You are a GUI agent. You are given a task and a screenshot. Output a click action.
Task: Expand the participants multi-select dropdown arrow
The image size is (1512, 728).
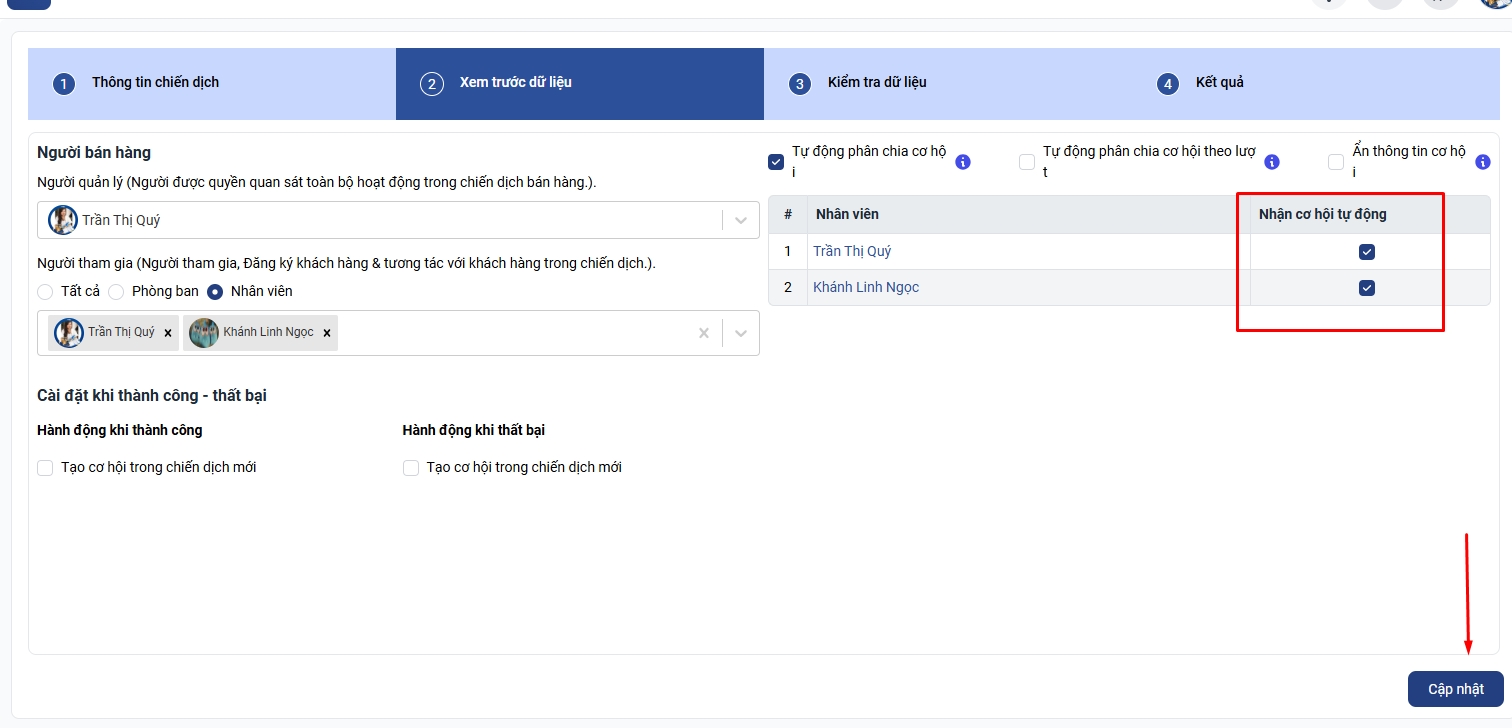pyautogui.click(x=741, y=333)
